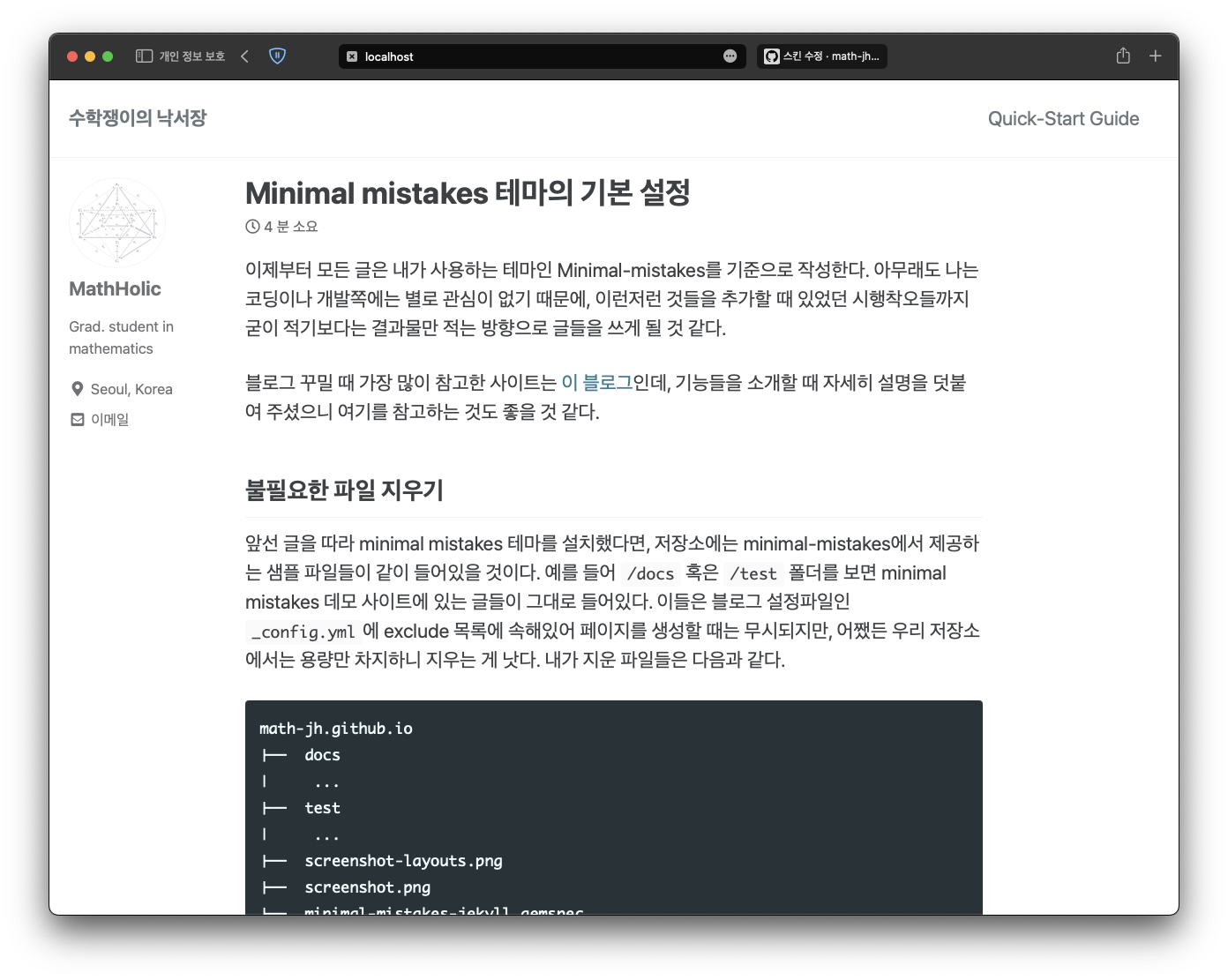Screen dimensions: 1228x980
Task: Click the '_config.yml' inline code
Action: [x=303, y=632]
